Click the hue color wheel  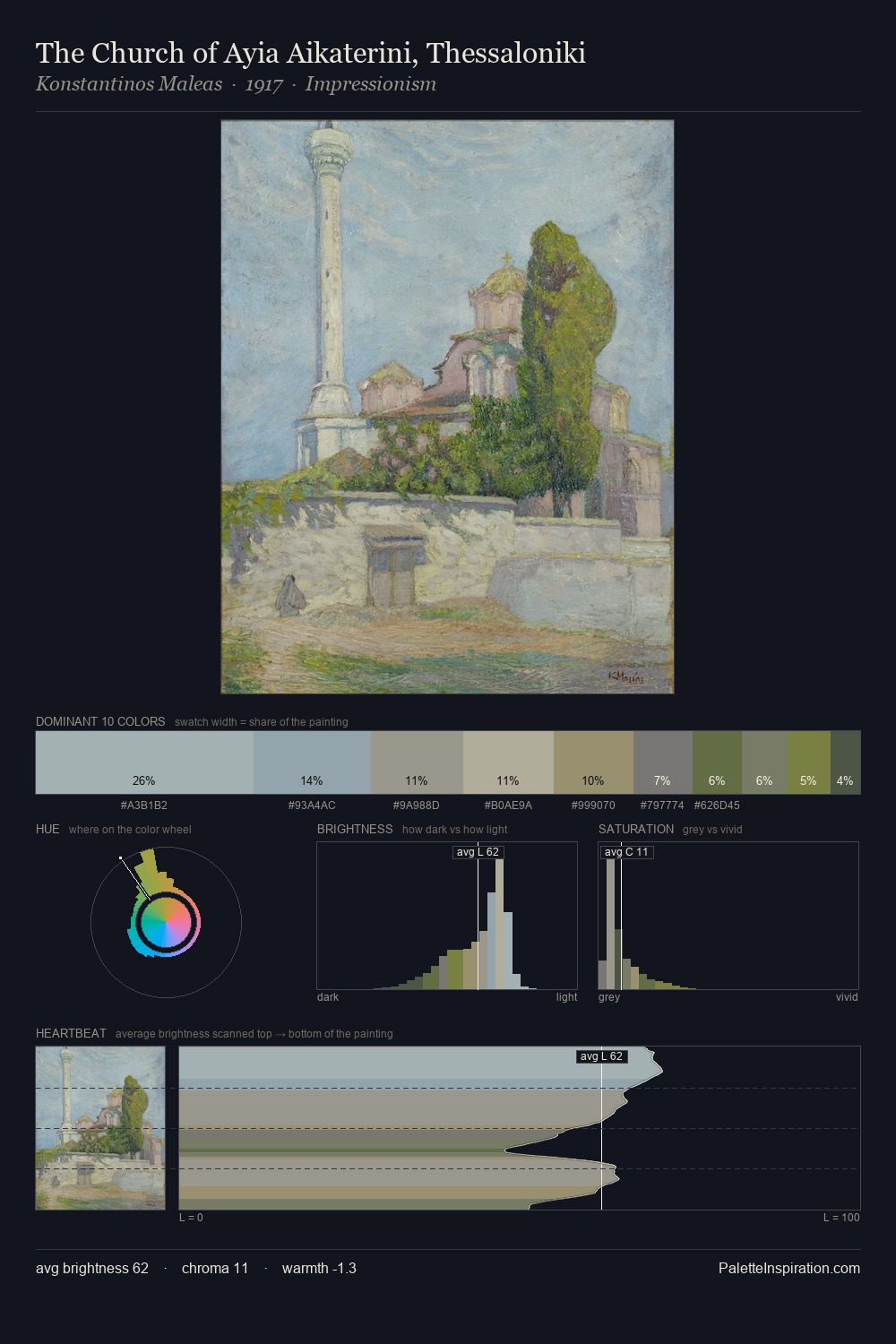pos(166,922)
